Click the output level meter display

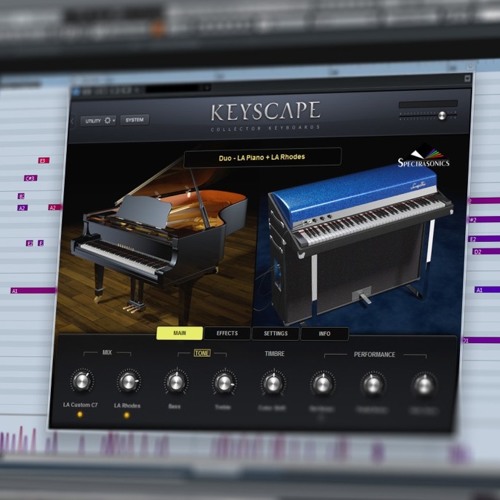tap(428, 104)
